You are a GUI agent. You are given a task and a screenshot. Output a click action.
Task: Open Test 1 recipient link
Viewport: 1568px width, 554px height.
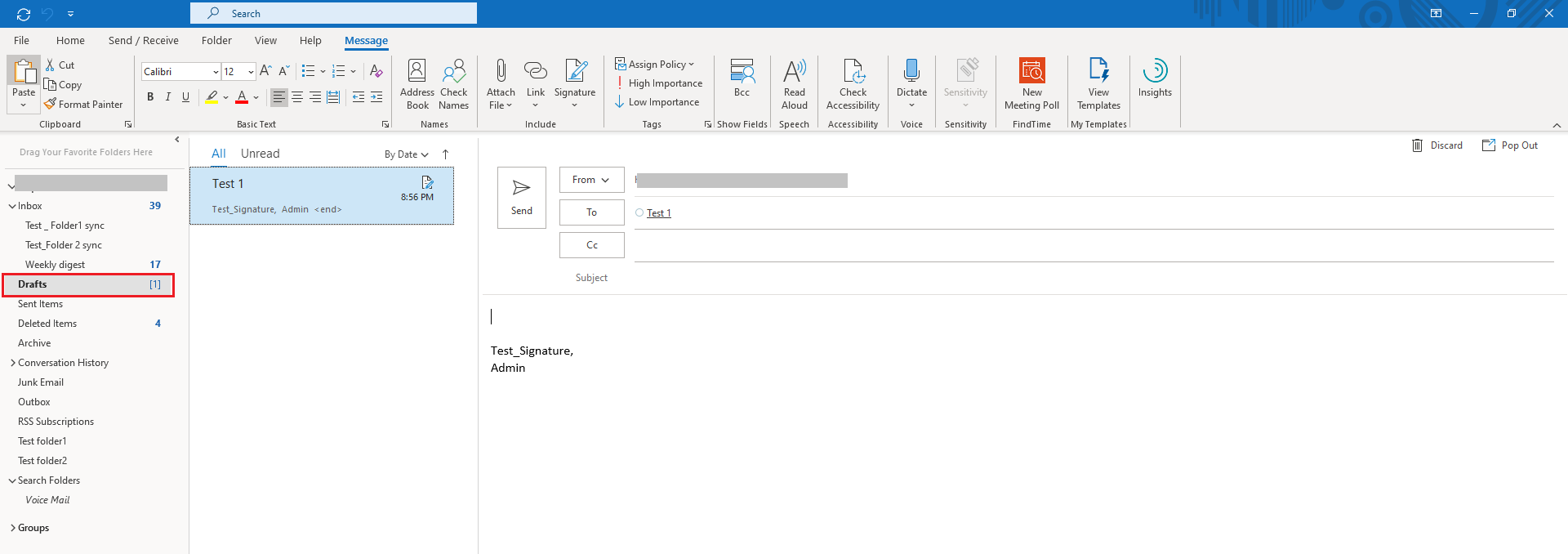pyautogui.click(x=658, y=213)
